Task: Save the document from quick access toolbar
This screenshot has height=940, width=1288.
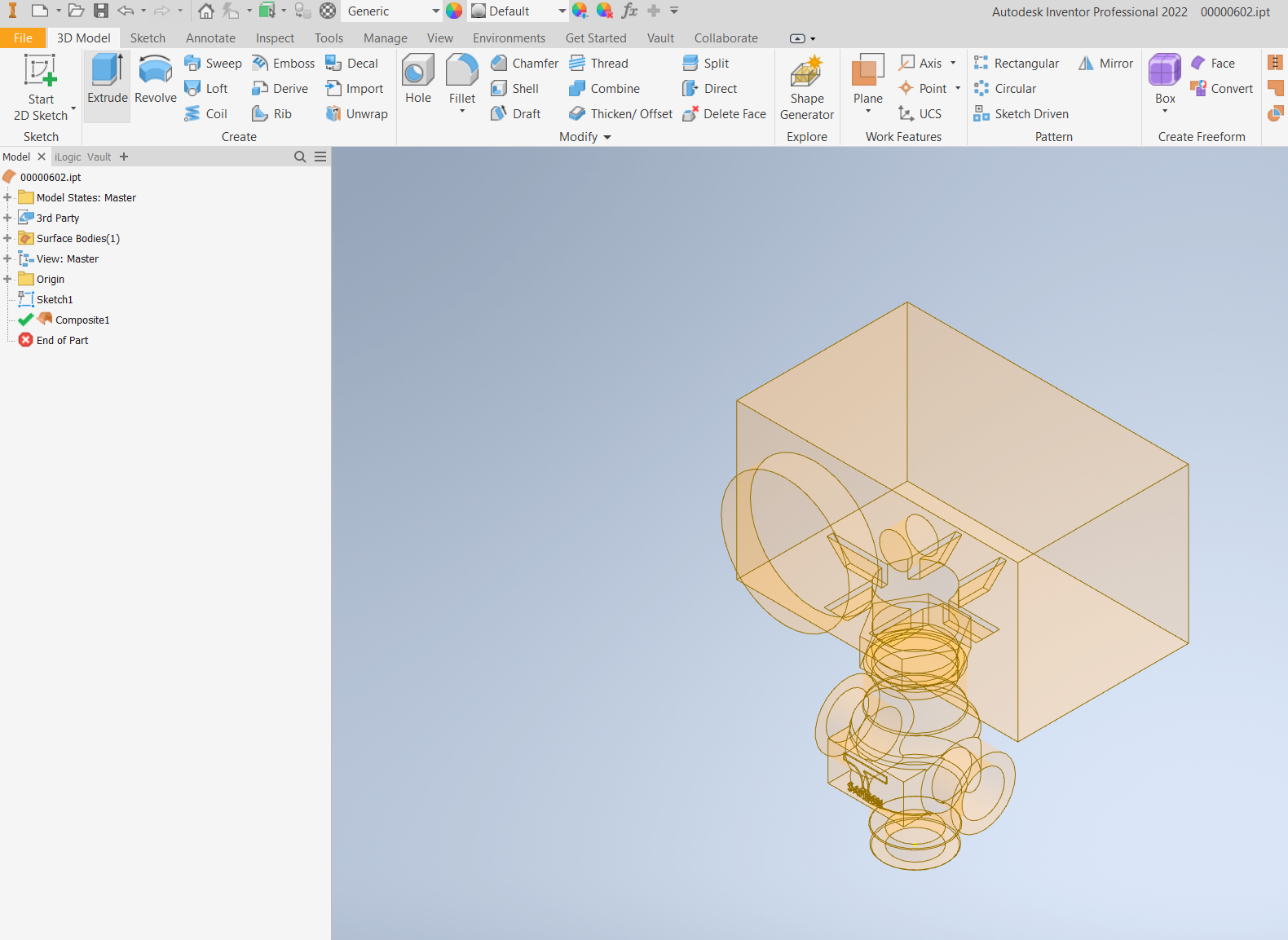Action: point(101,11)
